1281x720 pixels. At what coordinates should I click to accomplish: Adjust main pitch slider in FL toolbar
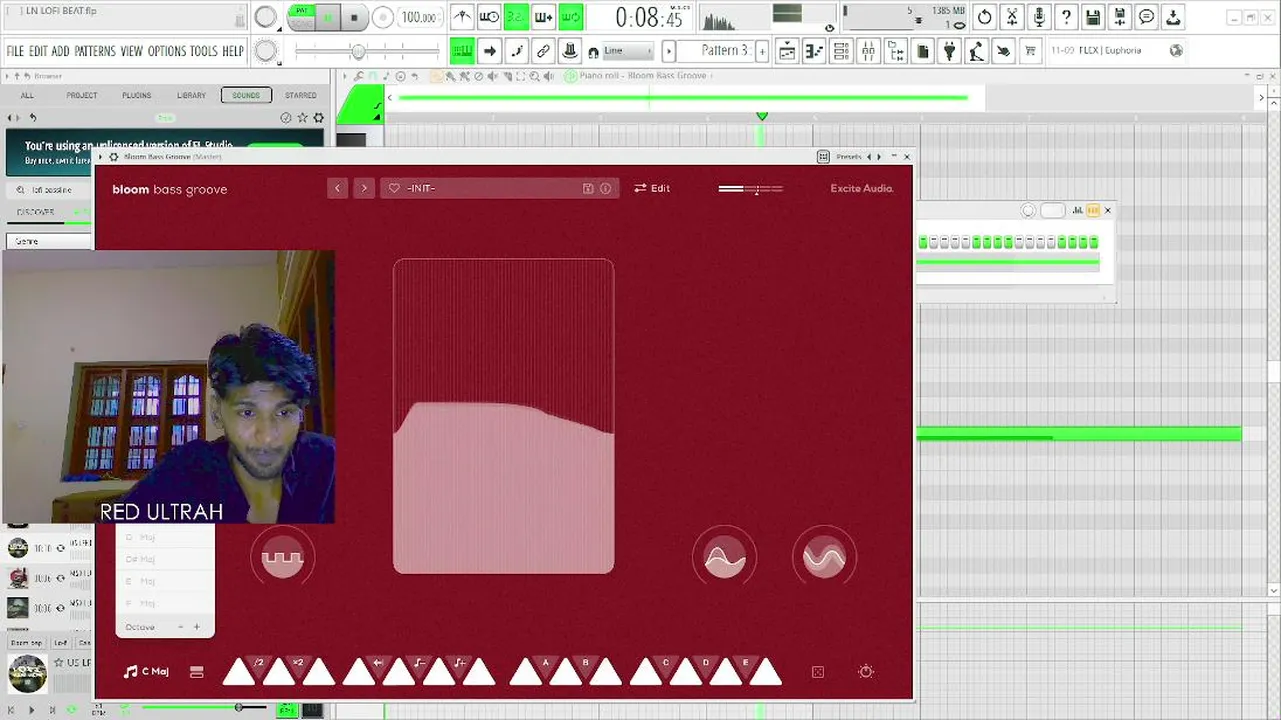coord(367,51)
